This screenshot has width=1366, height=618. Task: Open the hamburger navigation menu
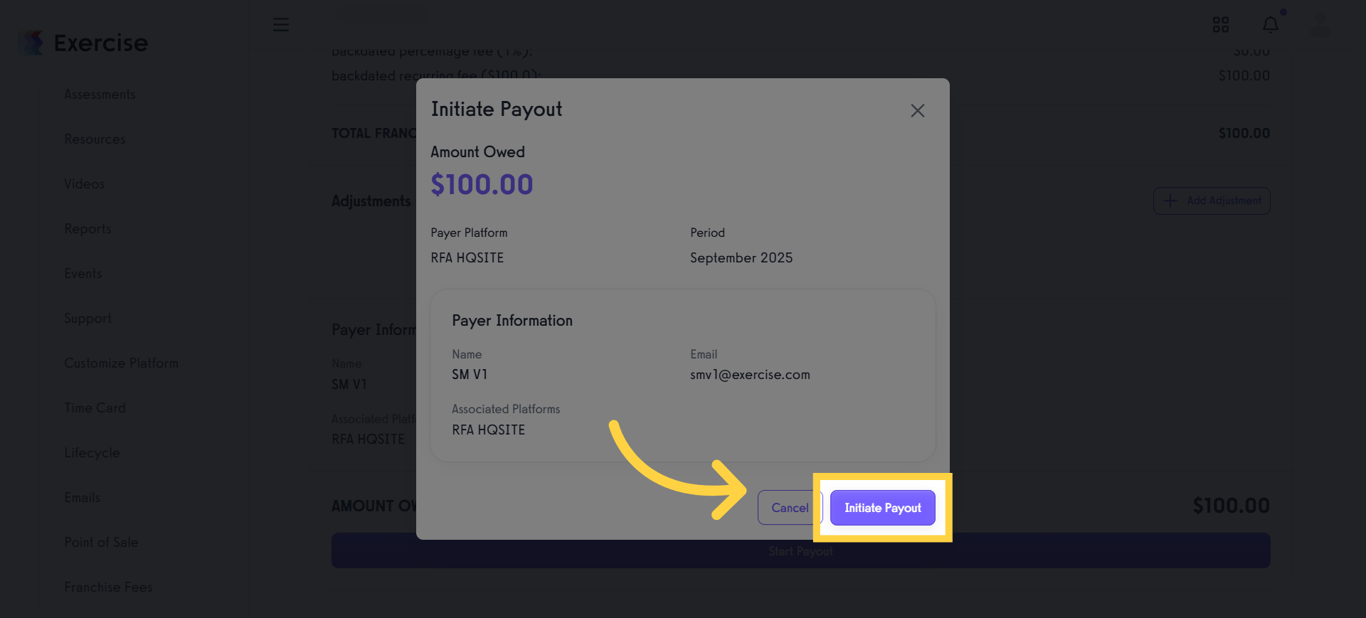click(x=281, y=24)
